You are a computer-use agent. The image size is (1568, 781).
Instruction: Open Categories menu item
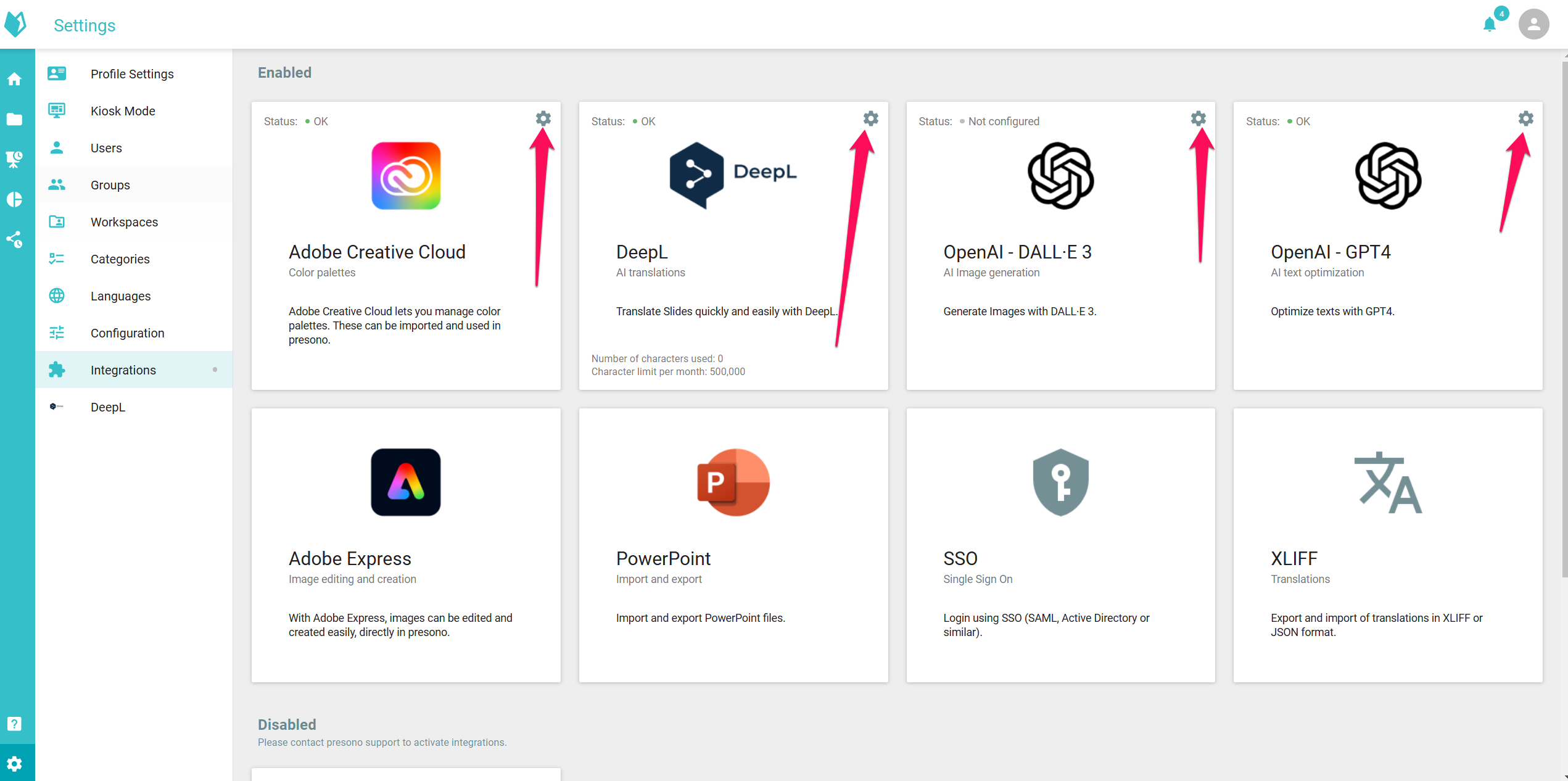(x=134, y=258)
